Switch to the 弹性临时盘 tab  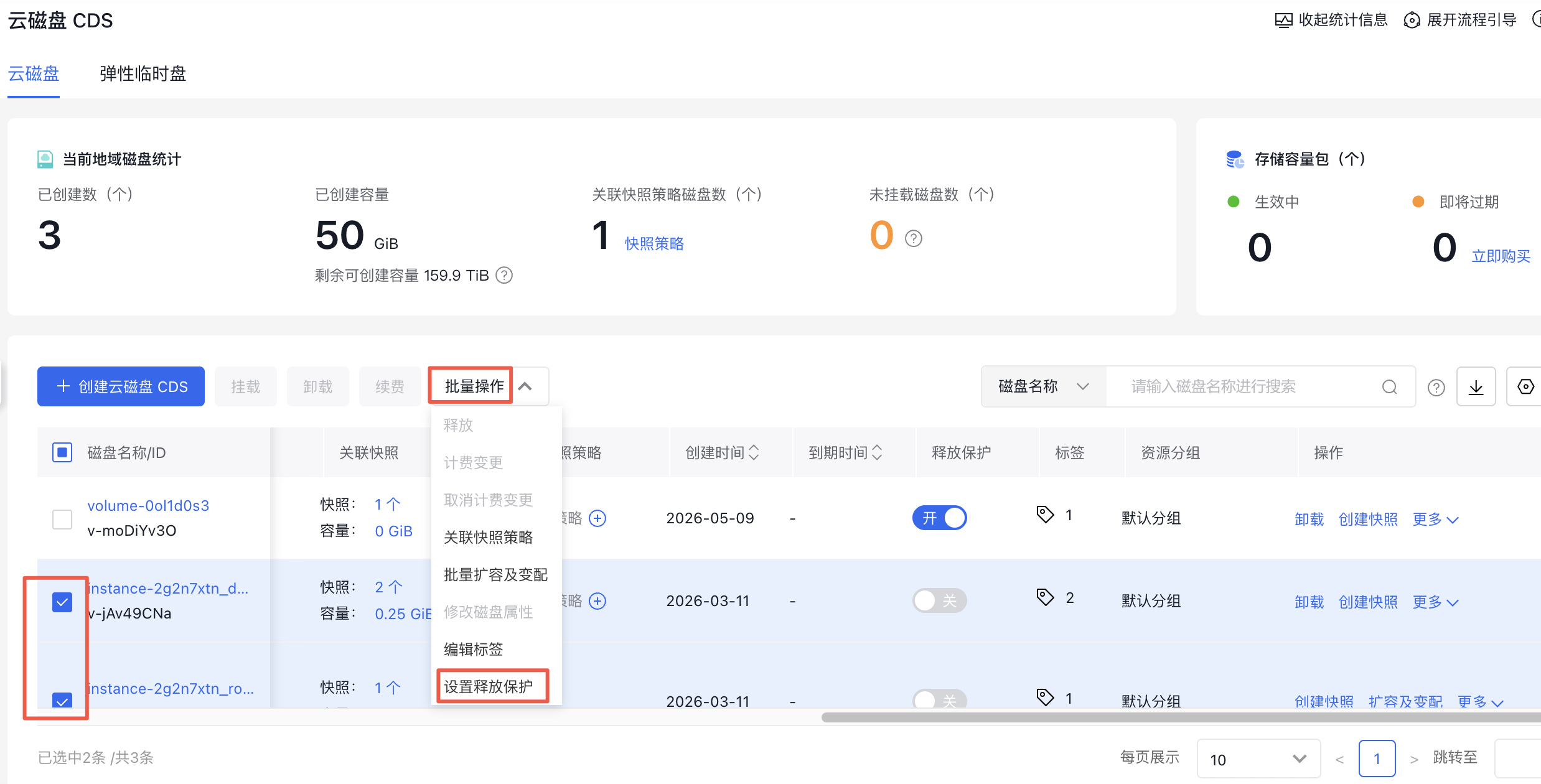pos(143,73)
